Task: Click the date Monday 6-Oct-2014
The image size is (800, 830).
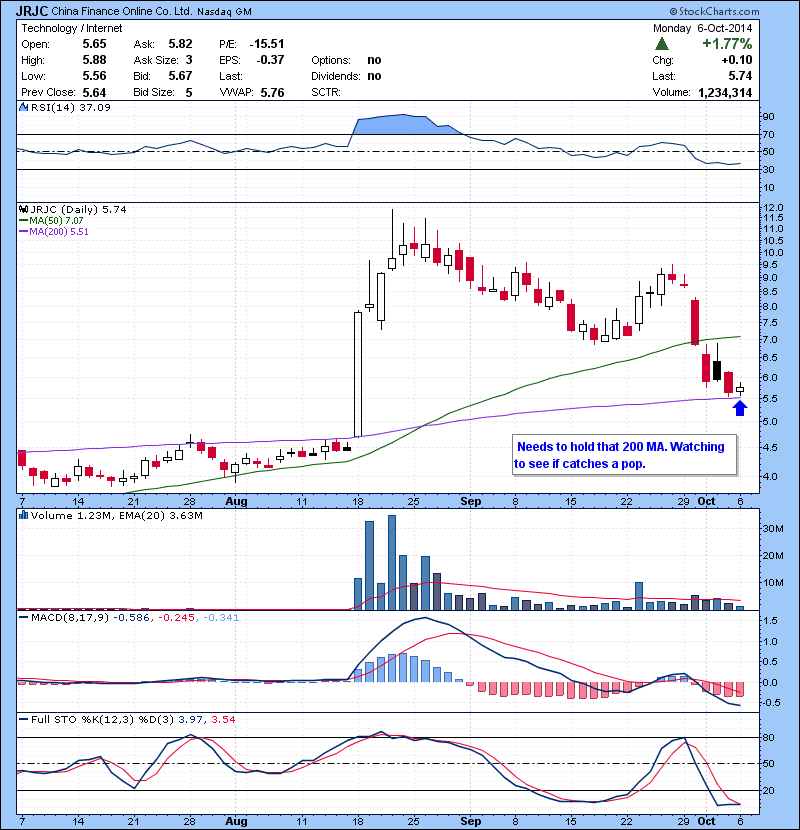Action: click(702, 28)
